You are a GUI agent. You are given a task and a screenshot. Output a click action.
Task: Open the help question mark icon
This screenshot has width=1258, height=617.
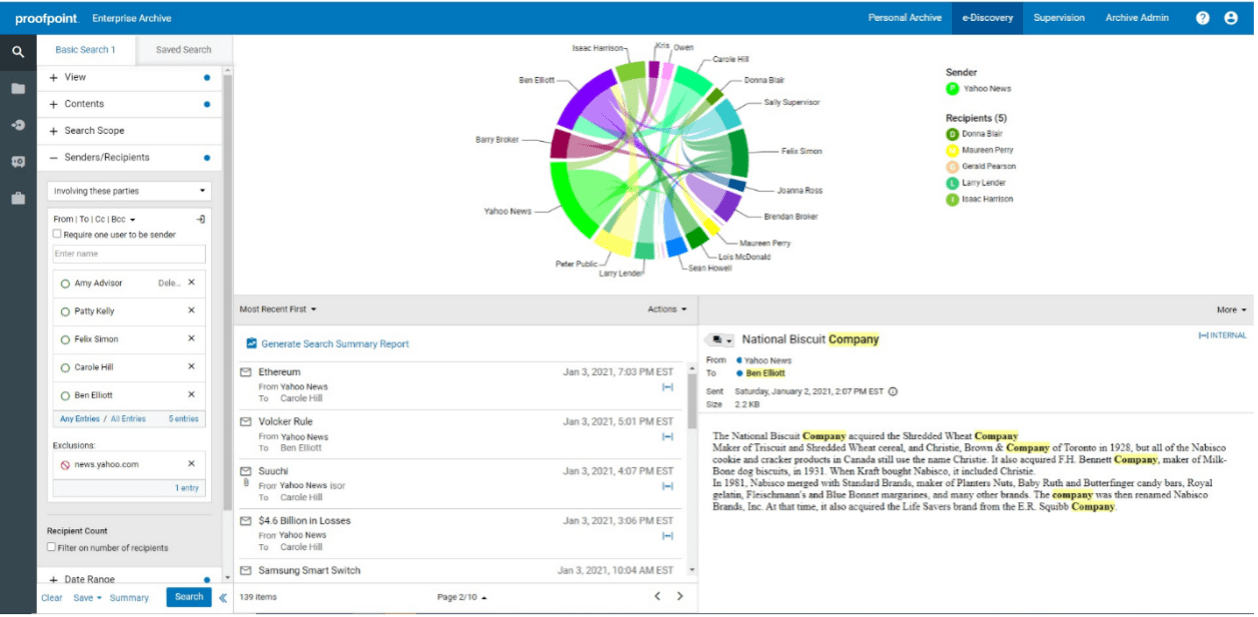pyautogui.click(x=1203, y=18)
